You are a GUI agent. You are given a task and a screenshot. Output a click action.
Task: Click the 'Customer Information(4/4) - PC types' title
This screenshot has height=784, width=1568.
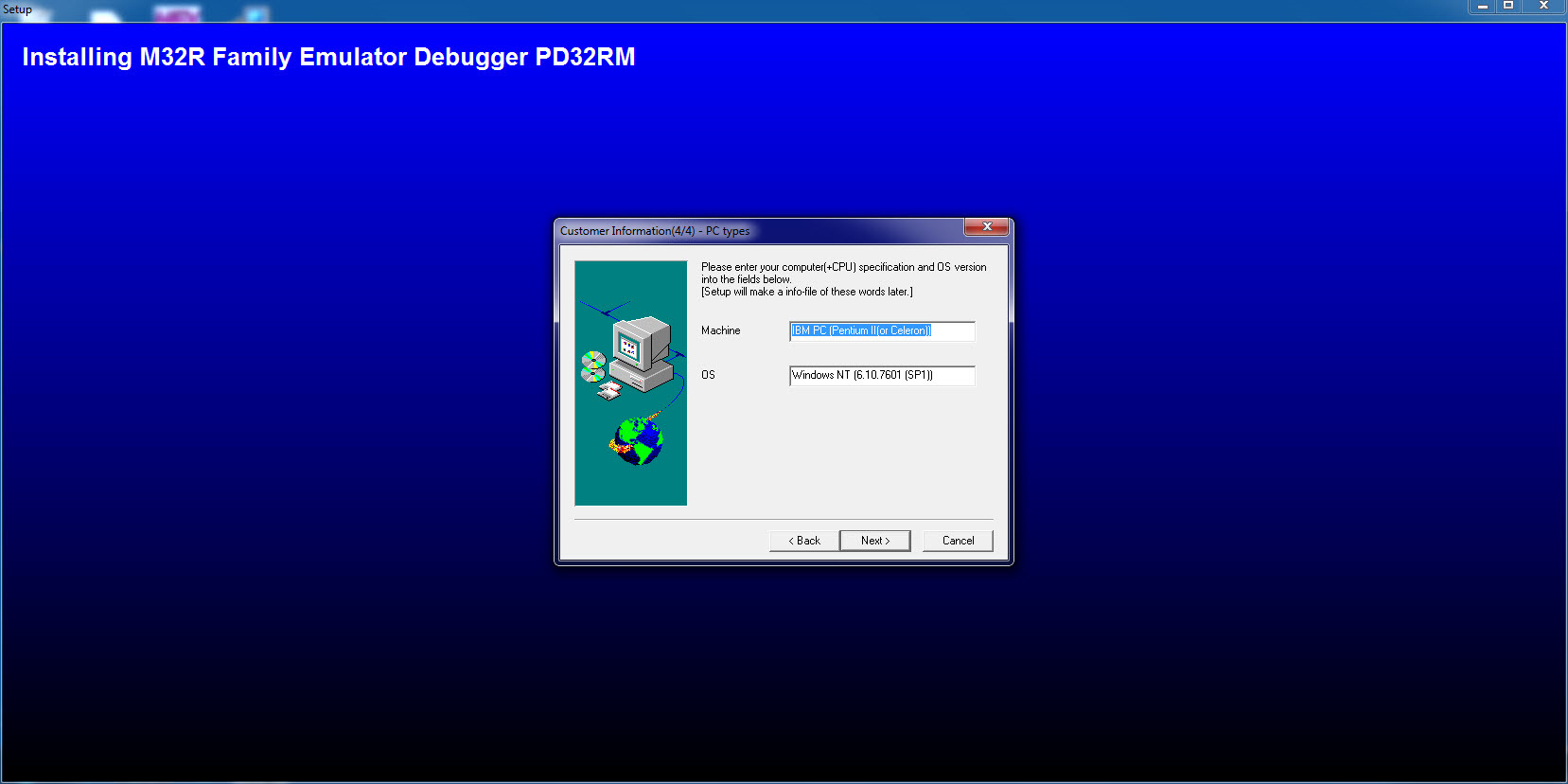click(x=655, y=231)
